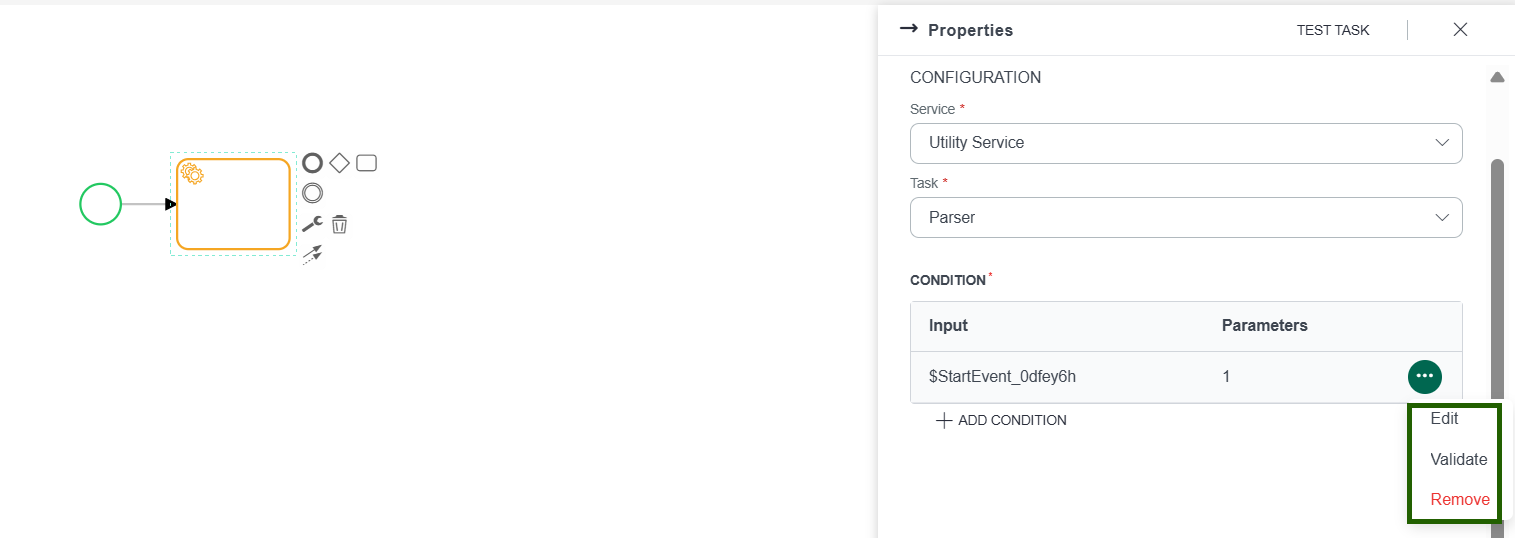Click ADD CONDITION link
Viewport: 1515px width, 538px height.
pos(1001,420)
